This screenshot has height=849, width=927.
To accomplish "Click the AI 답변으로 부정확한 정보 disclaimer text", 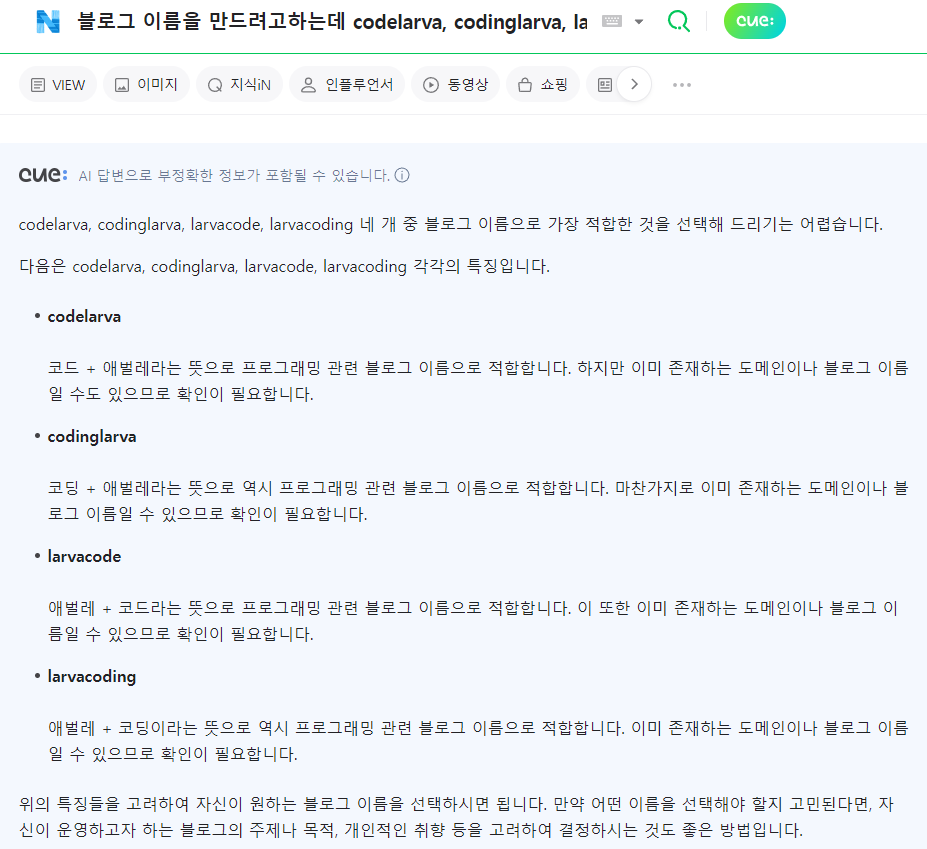I will pos(234,176).
